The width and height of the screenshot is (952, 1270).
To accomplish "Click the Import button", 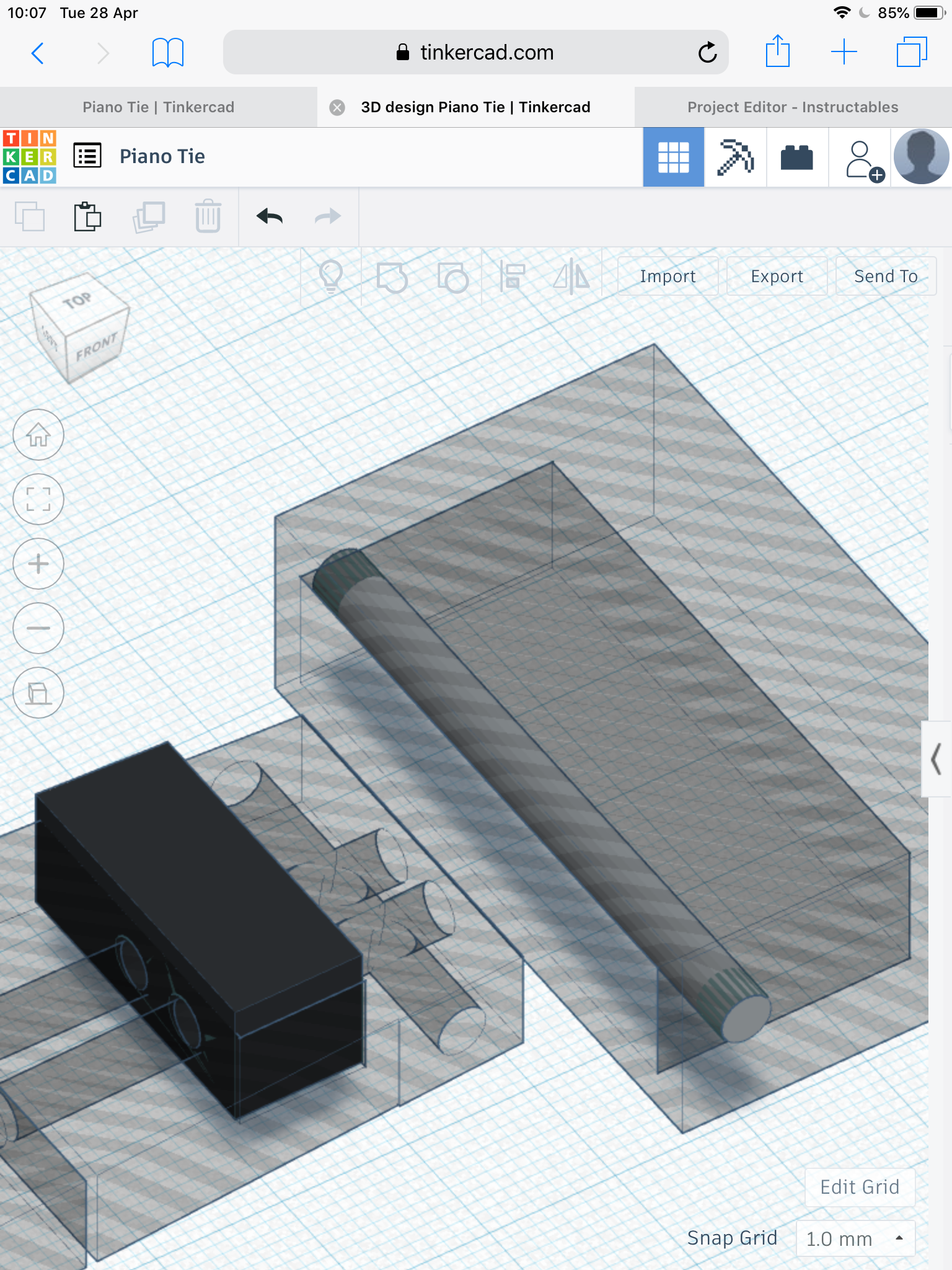I will coord(668,276).
